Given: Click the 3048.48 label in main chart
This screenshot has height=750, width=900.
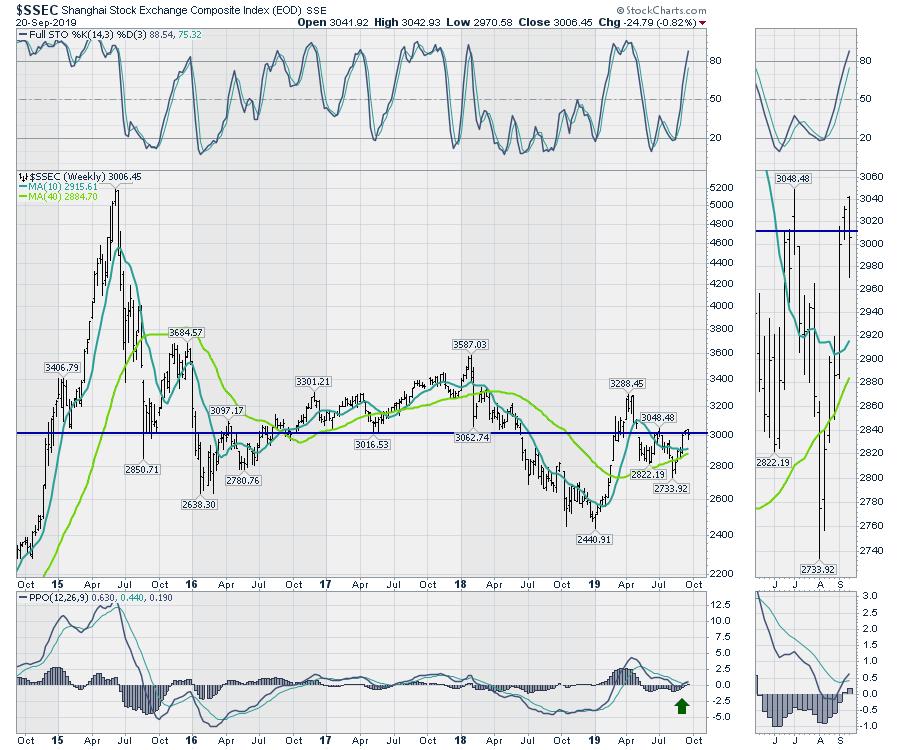Looking at the screenshot, I should [x=658, y=418].
